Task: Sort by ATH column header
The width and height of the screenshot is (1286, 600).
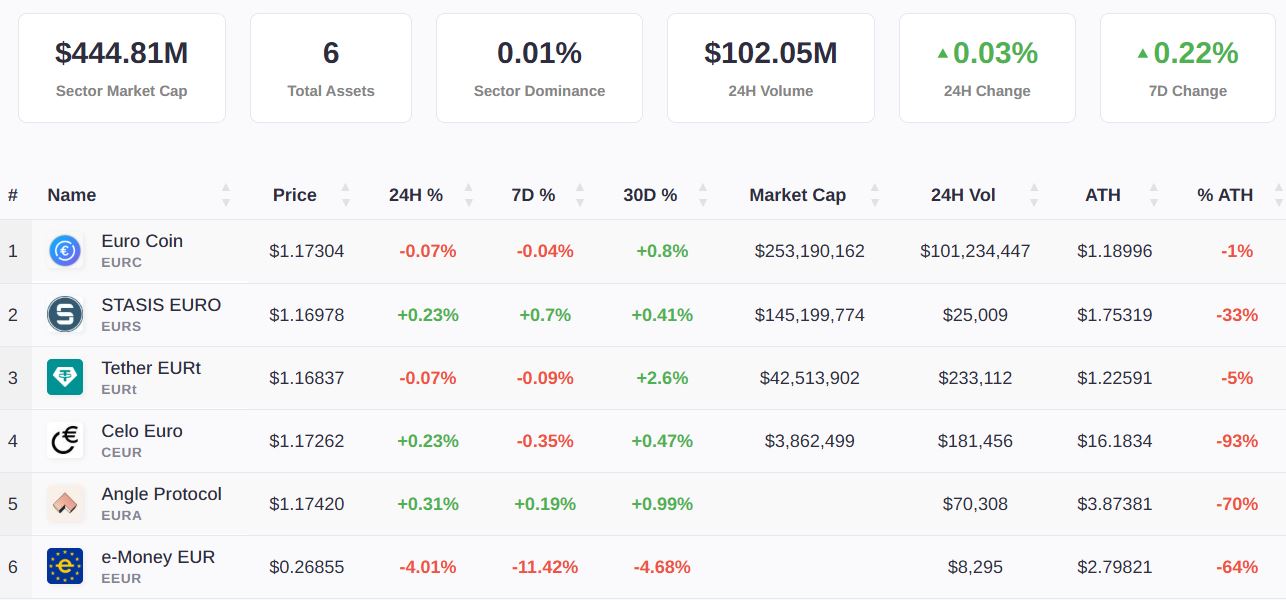Action: tap(1103, 195)
